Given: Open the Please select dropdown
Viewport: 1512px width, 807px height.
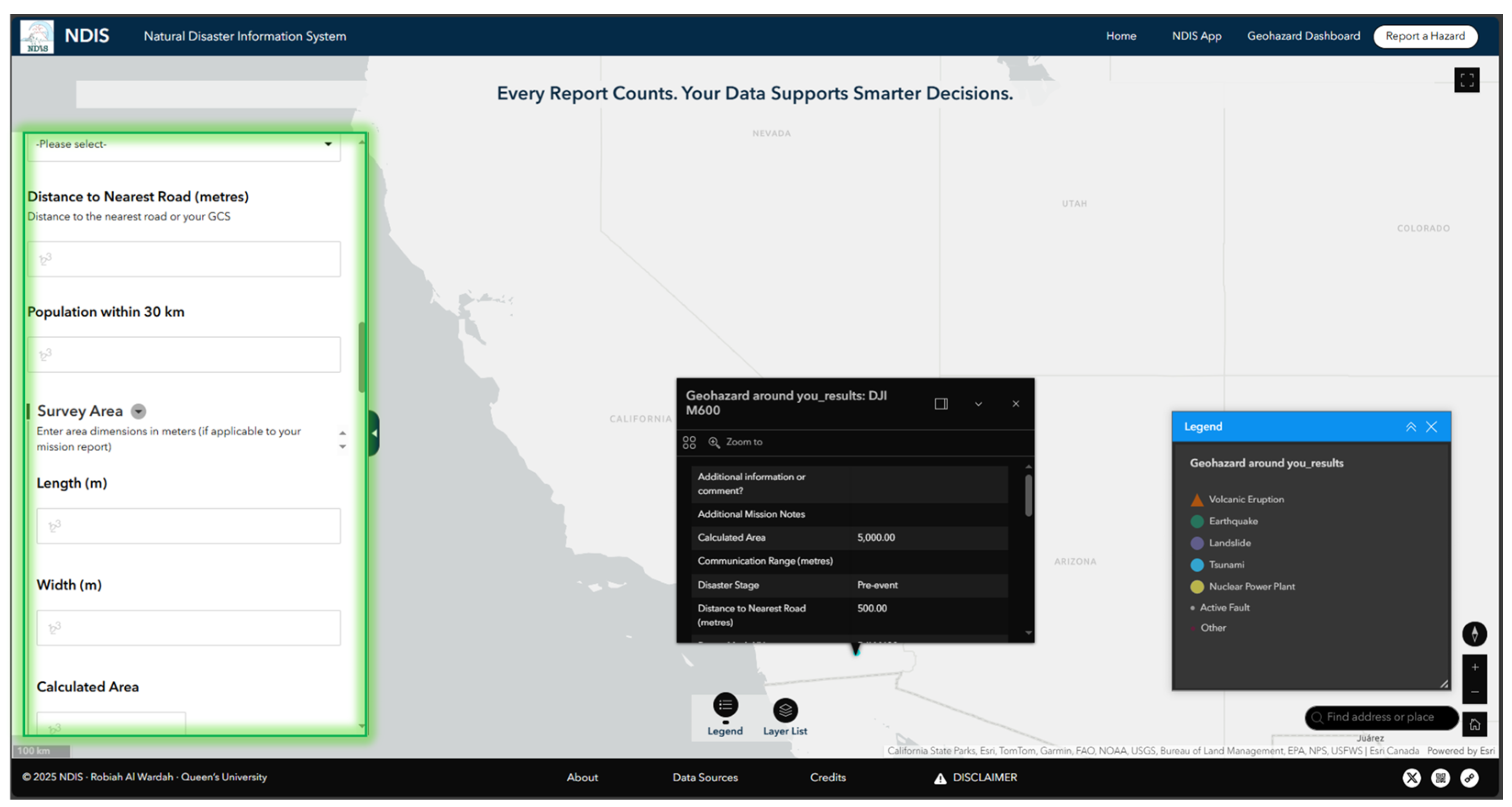Looking at the screenshot, I should tap(183, 145).
